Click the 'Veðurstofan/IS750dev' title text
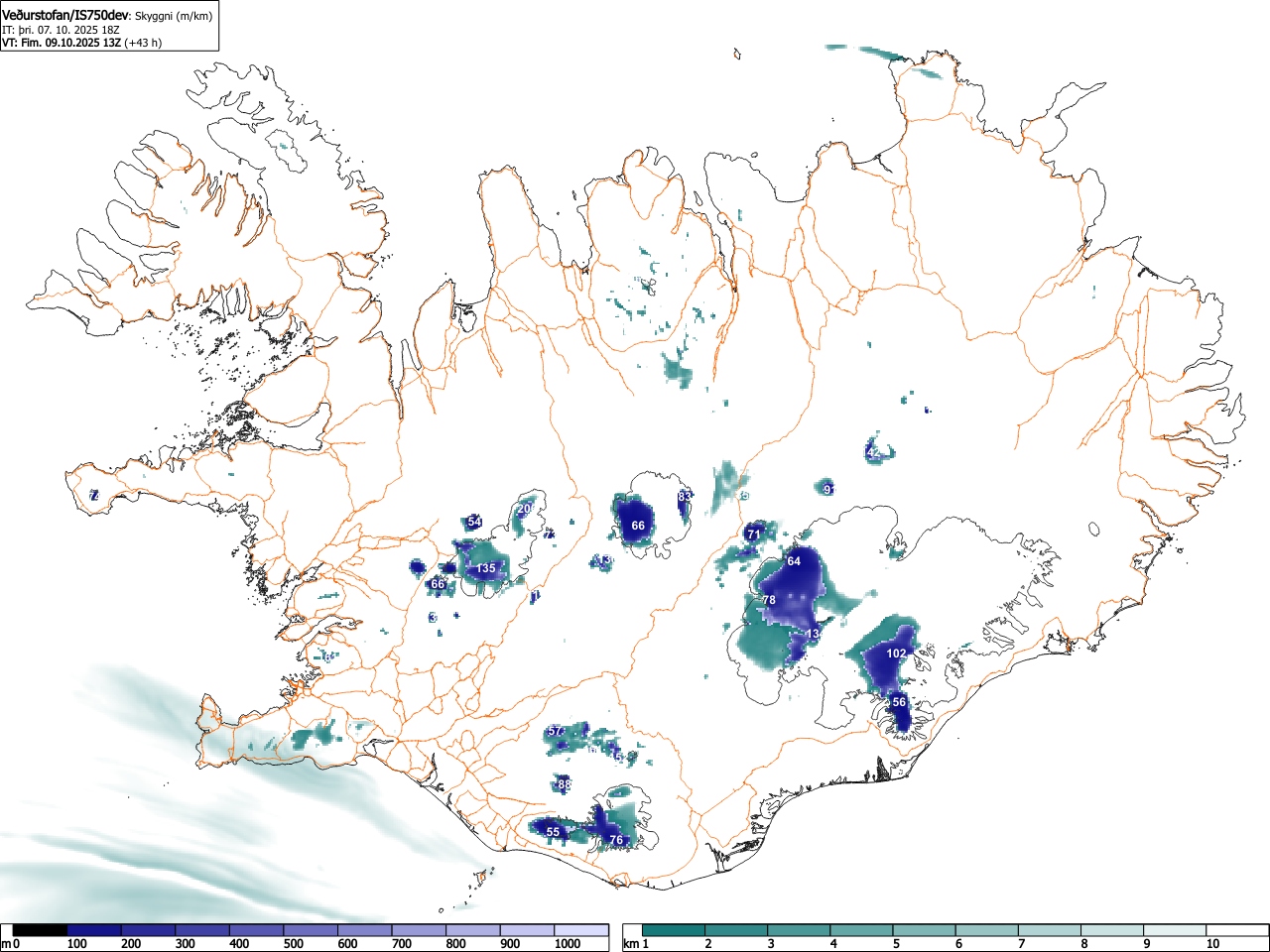Screen dimensions: 1270x952 pyautogui.click(x=66, y=15)
